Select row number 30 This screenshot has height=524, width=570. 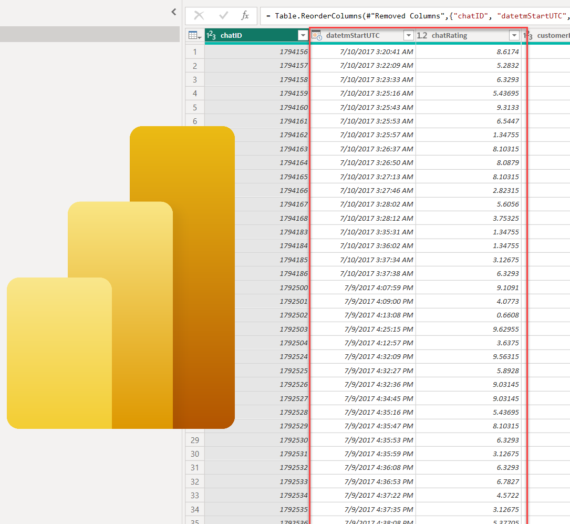click(195, 454)
